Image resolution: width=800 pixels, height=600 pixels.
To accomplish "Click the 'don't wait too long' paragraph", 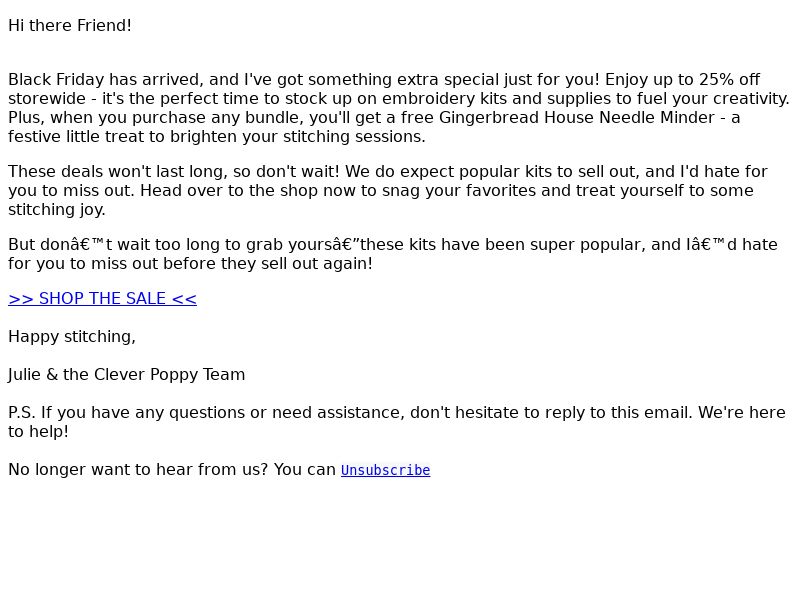I will 393,254.
